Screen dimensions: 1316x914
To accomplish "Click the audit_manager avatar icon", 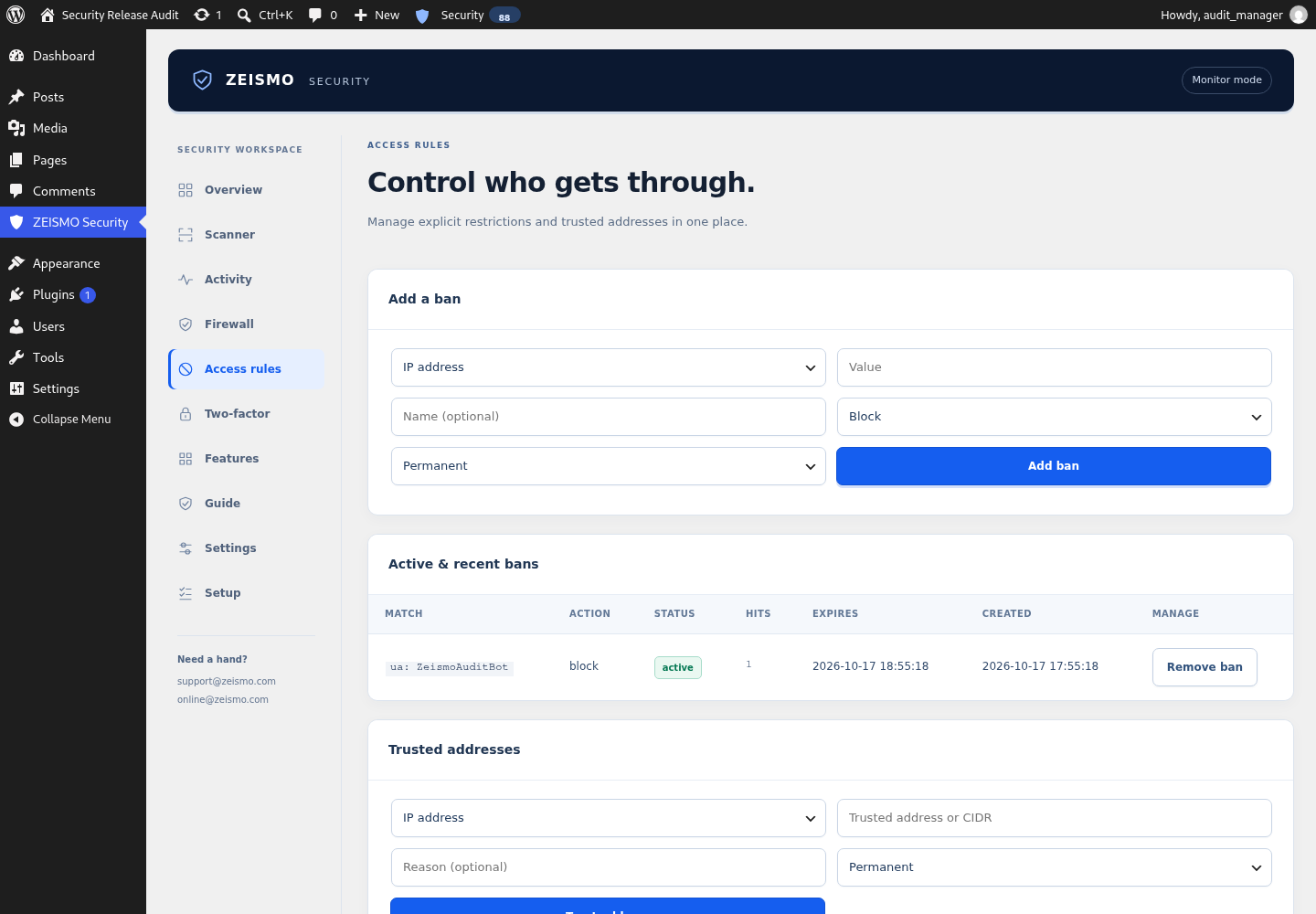I will [1299, 15].
